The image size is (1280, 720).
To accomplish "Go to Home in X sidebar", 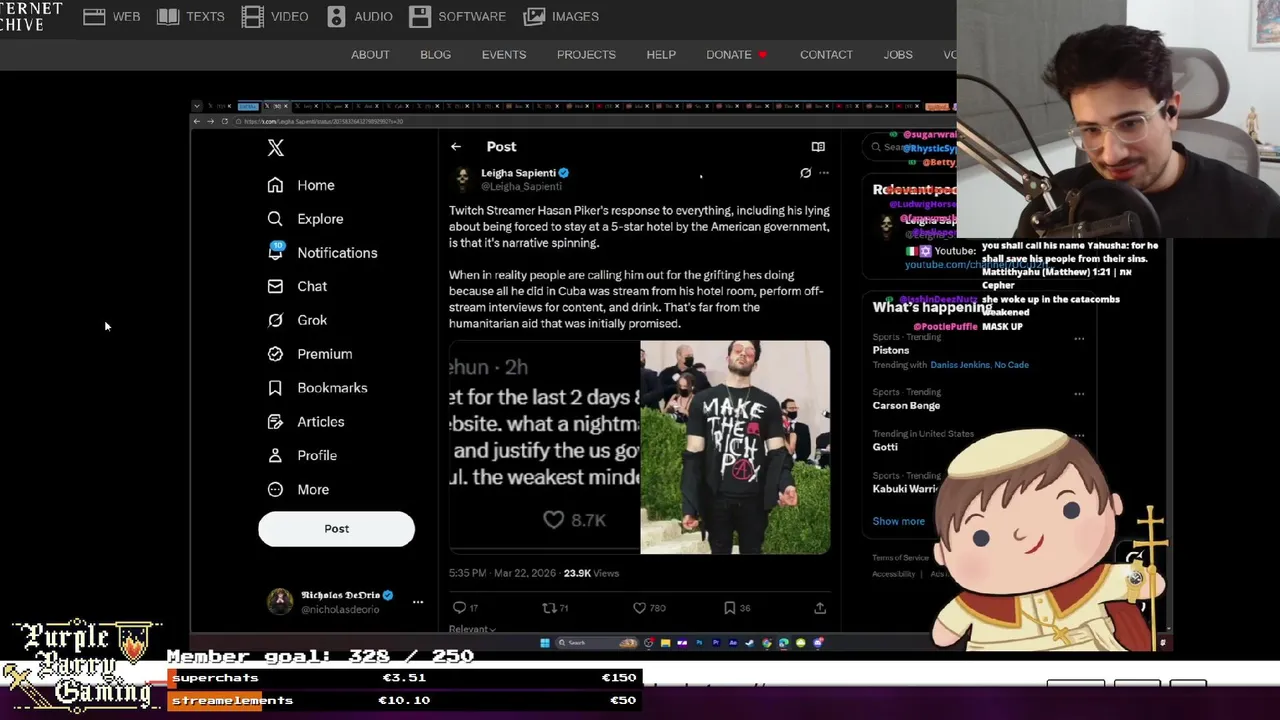I will click(x=301, y=185).
